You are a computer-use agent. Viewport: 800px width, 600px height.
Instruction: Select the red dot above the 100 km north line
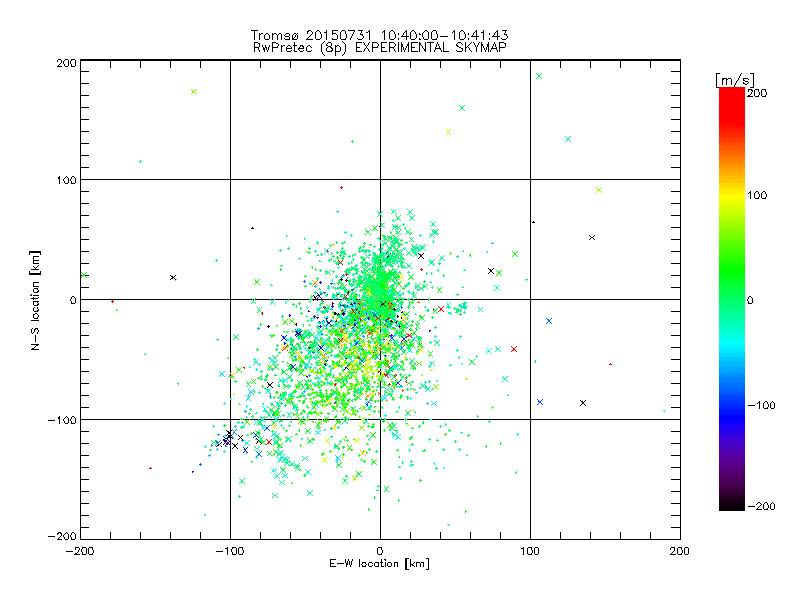[x=341, y=188]
